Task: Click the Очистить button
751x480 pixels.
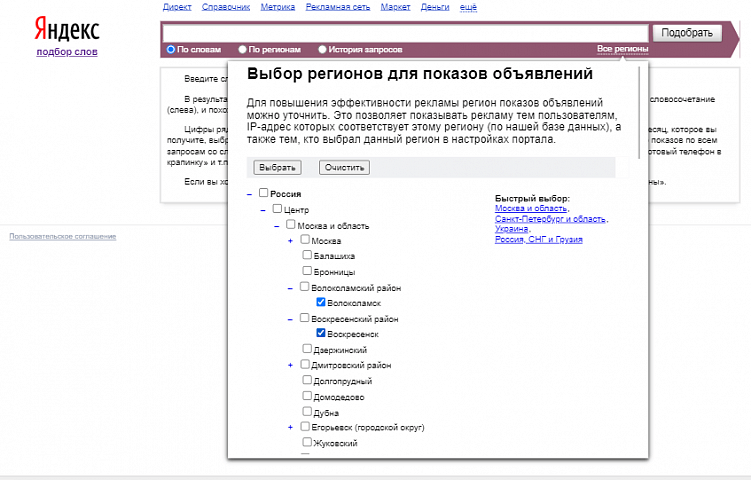Action: 344,167
